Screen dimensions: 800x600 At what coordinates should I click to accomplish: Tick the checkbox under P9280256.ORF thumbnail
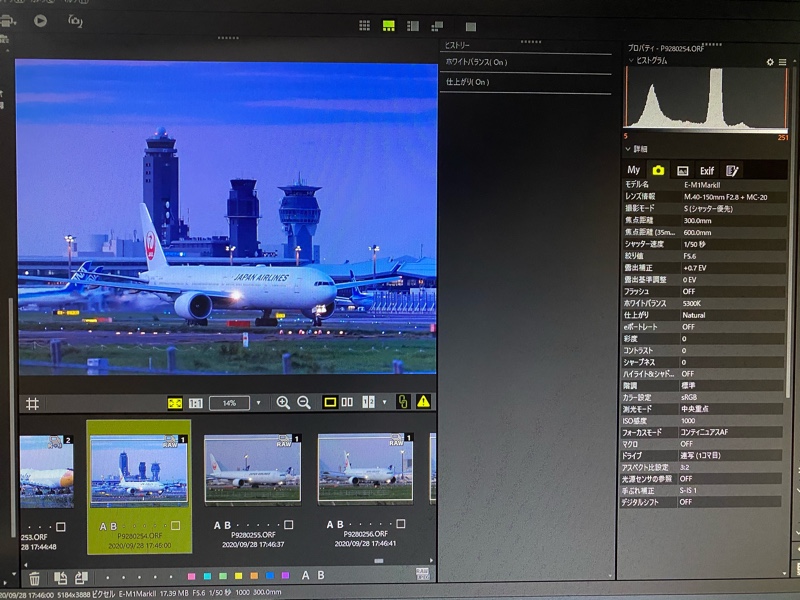click(x=401, y=523)
